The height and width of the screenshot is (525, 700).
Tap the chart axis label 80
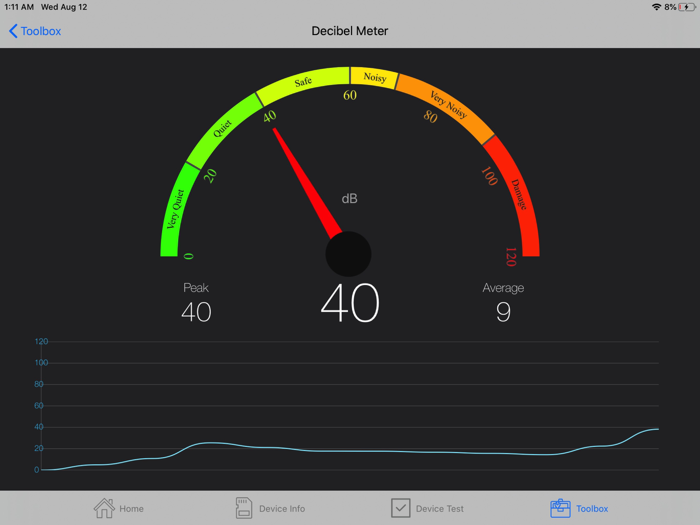coord(39,384)
